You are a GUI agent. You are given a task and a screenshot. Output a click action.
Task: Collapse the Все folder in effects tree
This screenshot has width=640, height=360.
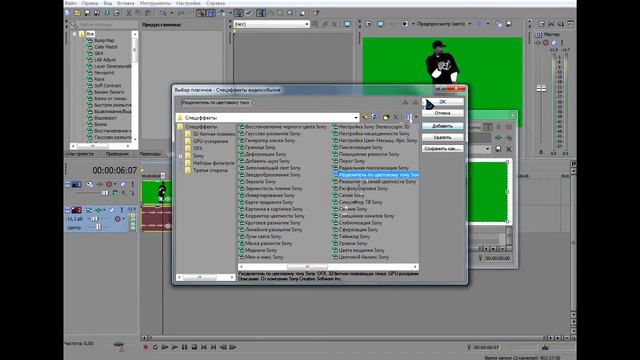[x=75, y=34]
